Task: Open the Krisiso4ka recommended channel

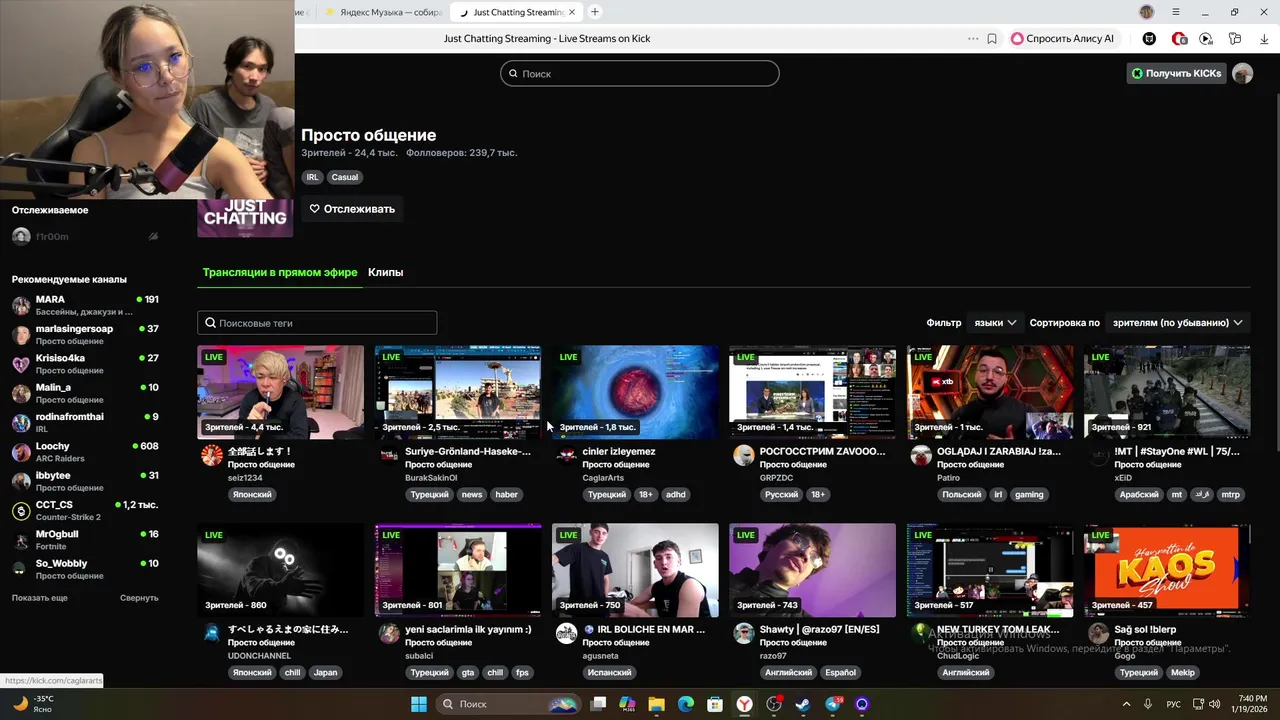Action: [85, 364]
